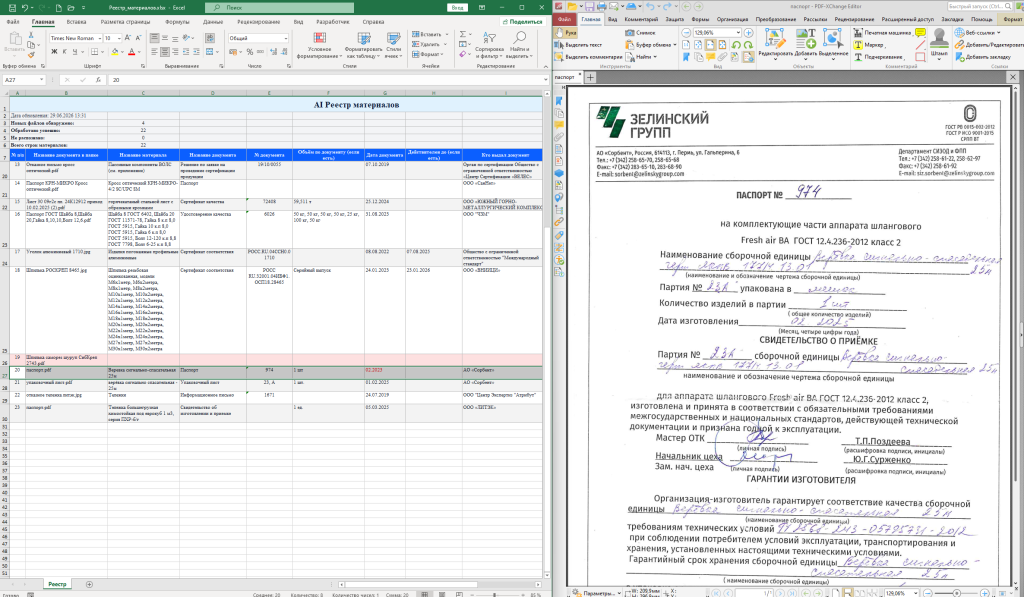Click the Поделиться button in Excel
The width and height of the screenshot is (1024, 597).
click(522, 22)
